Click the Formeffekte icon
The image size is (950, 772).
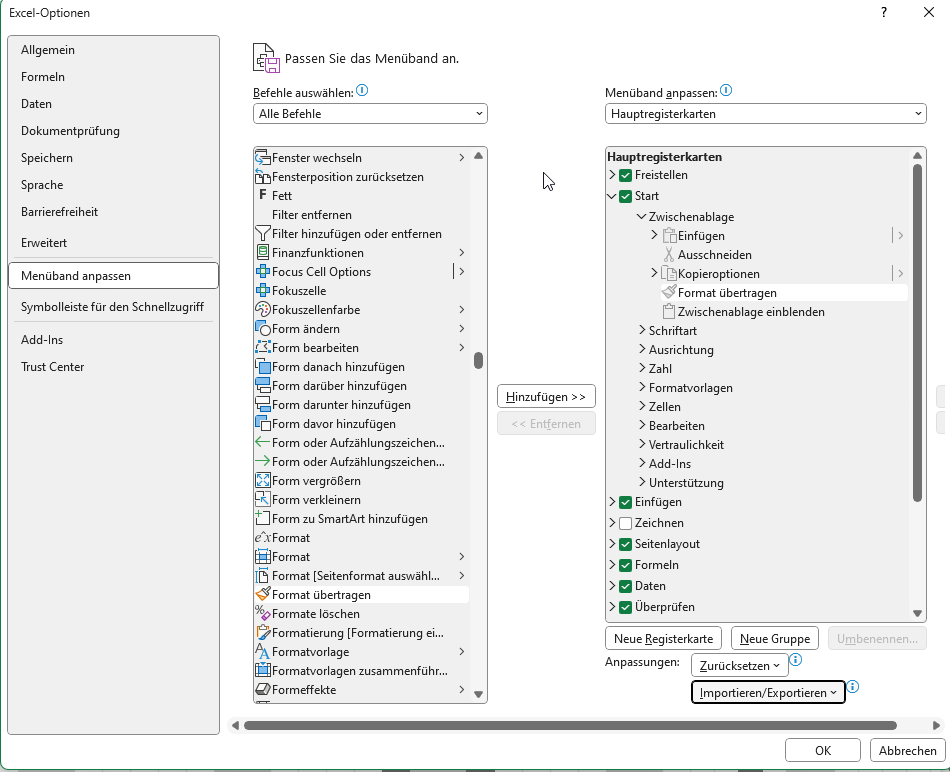pyautogui.click(x=262, y=690)
